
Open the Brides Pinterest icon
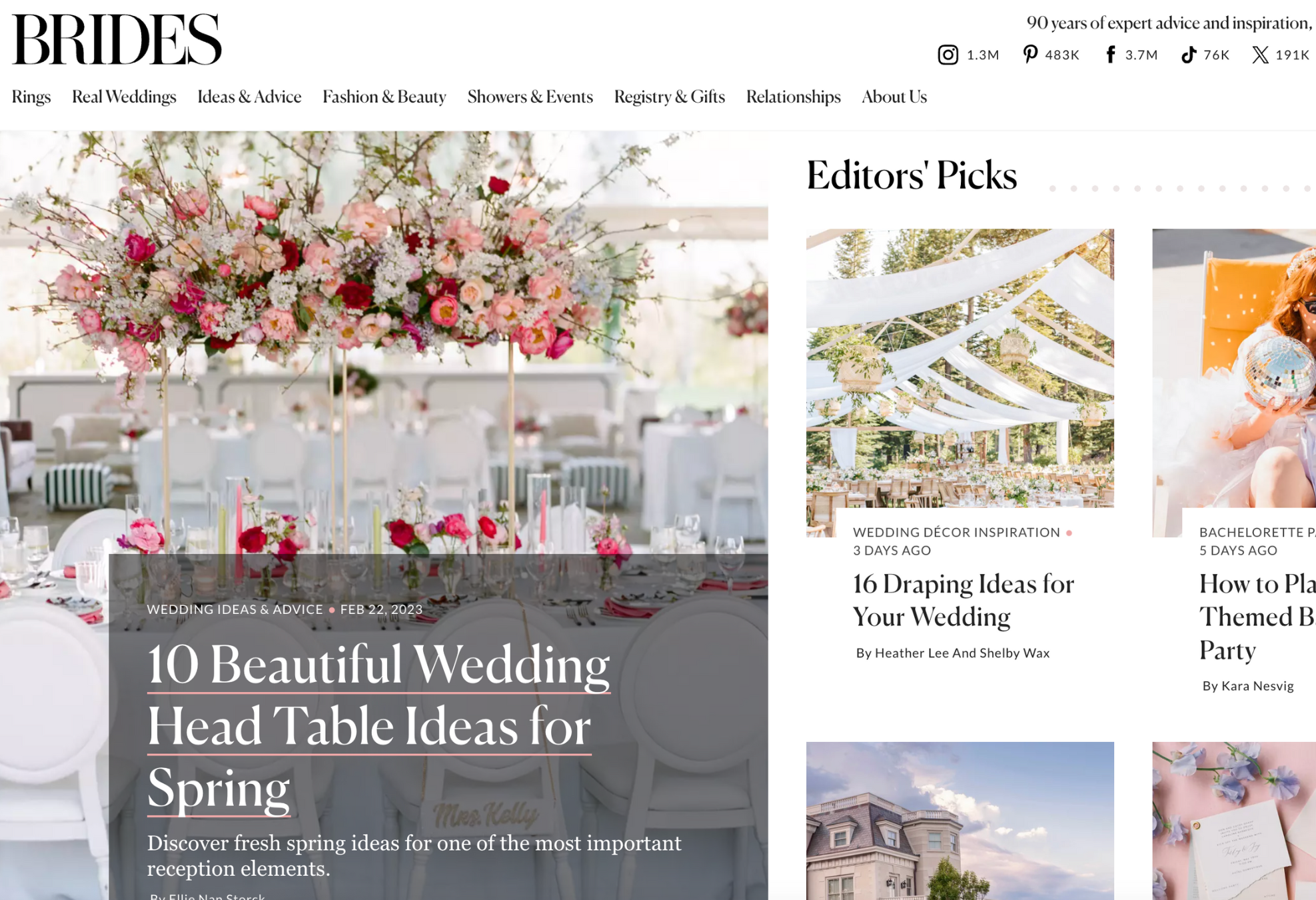coord(1029,55)
